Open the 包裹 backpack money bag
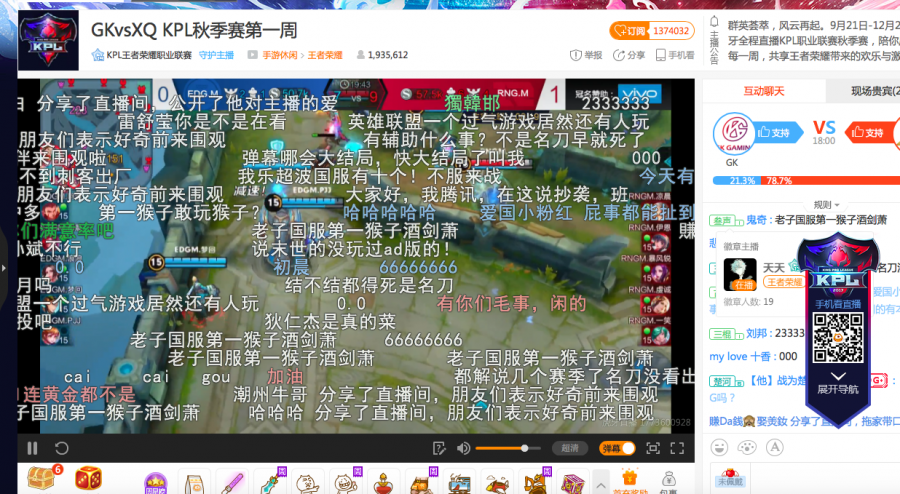The height and width of the screenshot is (494, 900). 668,481
